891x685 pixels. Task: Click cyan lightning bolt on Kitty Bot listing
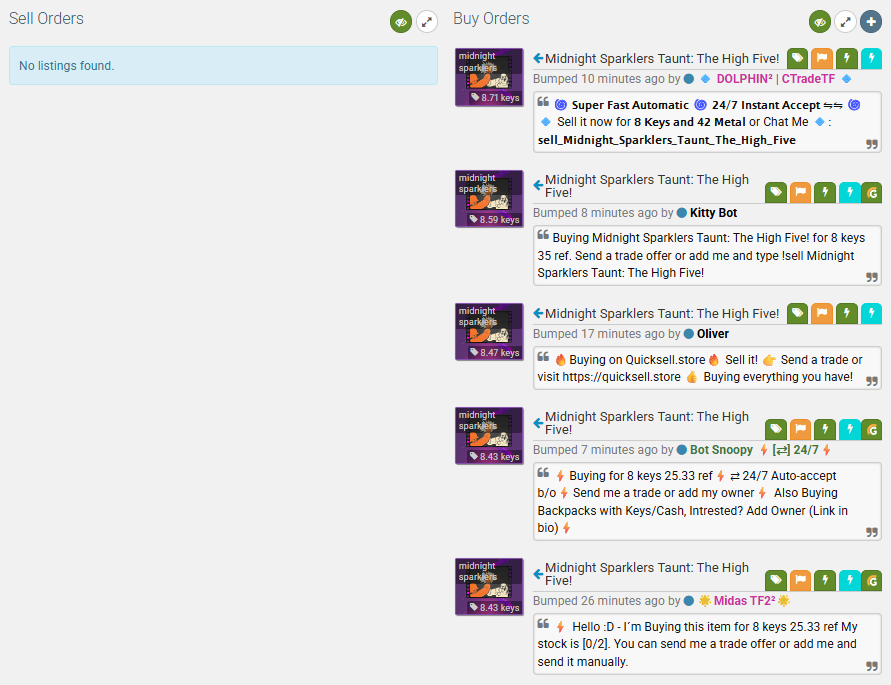coord(850,193)
